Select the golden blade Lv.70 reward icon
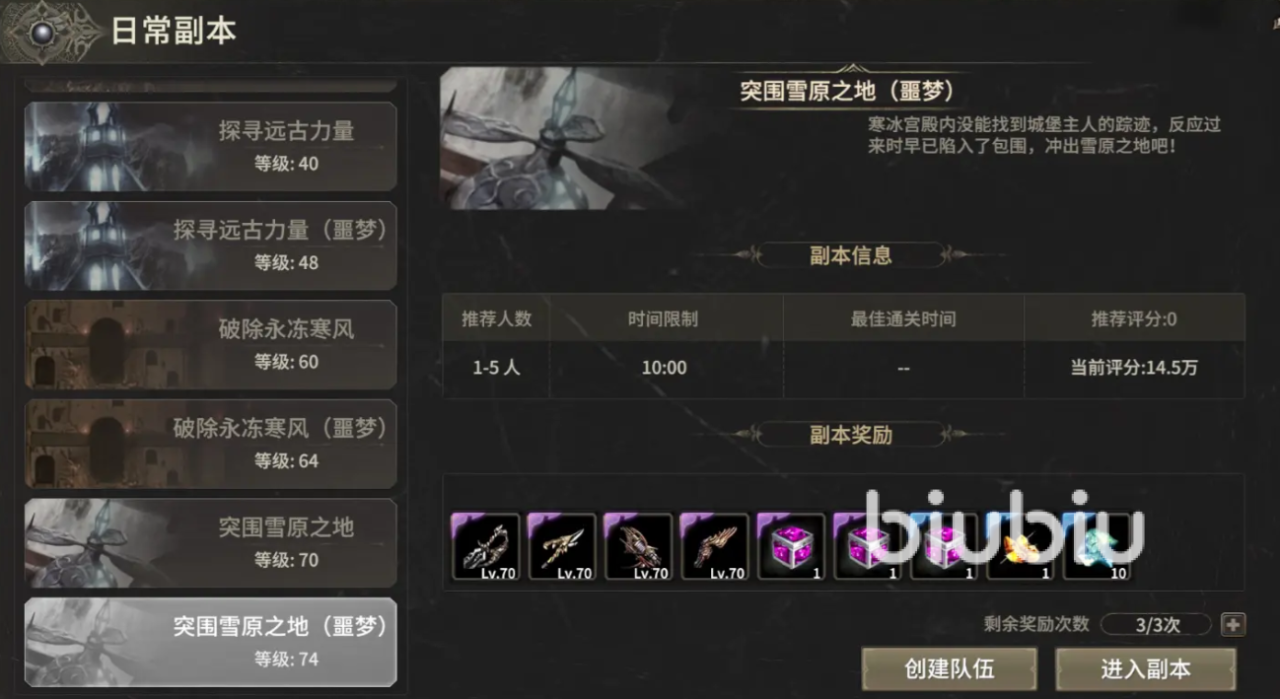 pos(562,546)
